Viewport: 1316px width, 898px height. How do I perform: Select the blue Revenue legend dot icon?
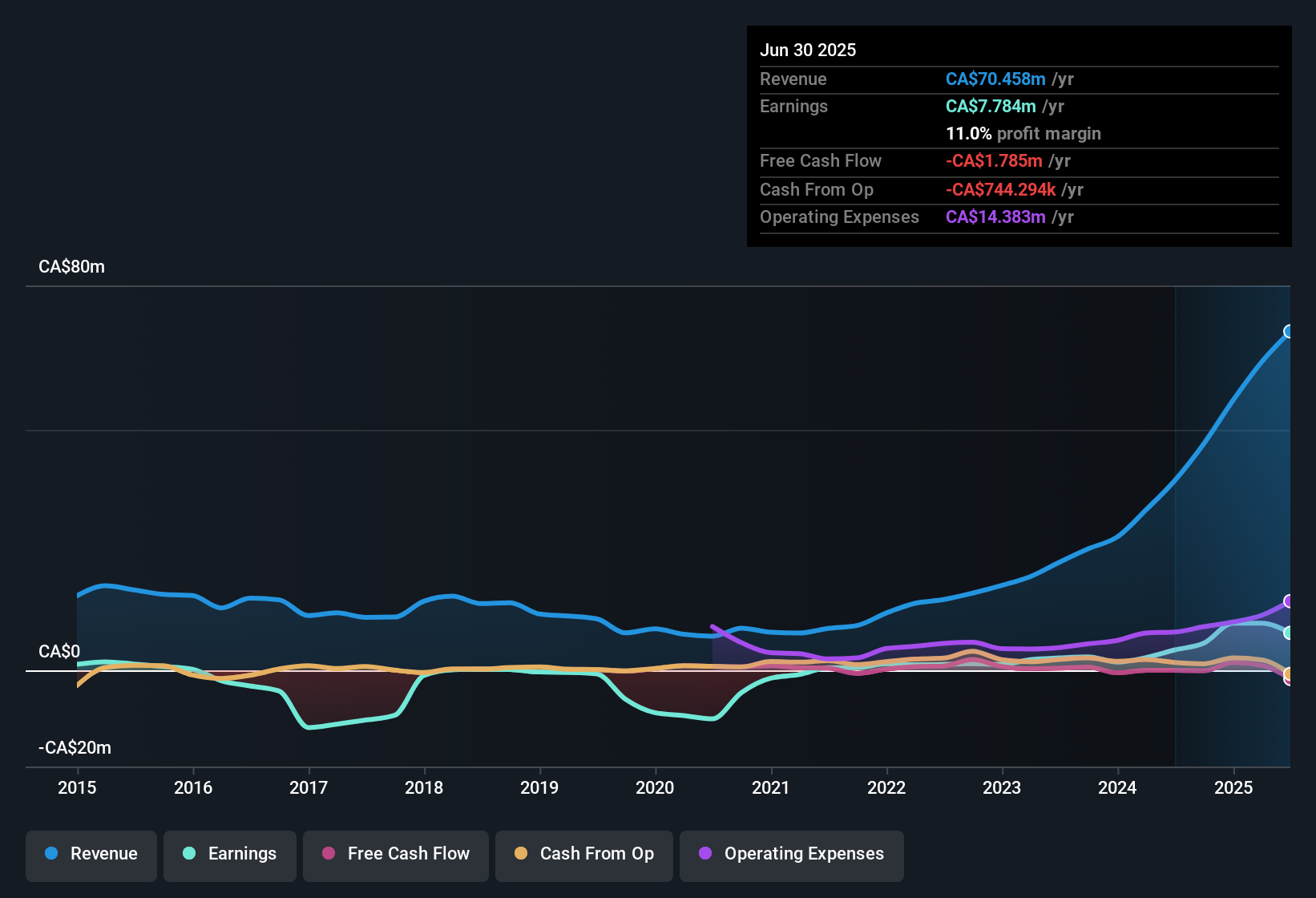50,854
